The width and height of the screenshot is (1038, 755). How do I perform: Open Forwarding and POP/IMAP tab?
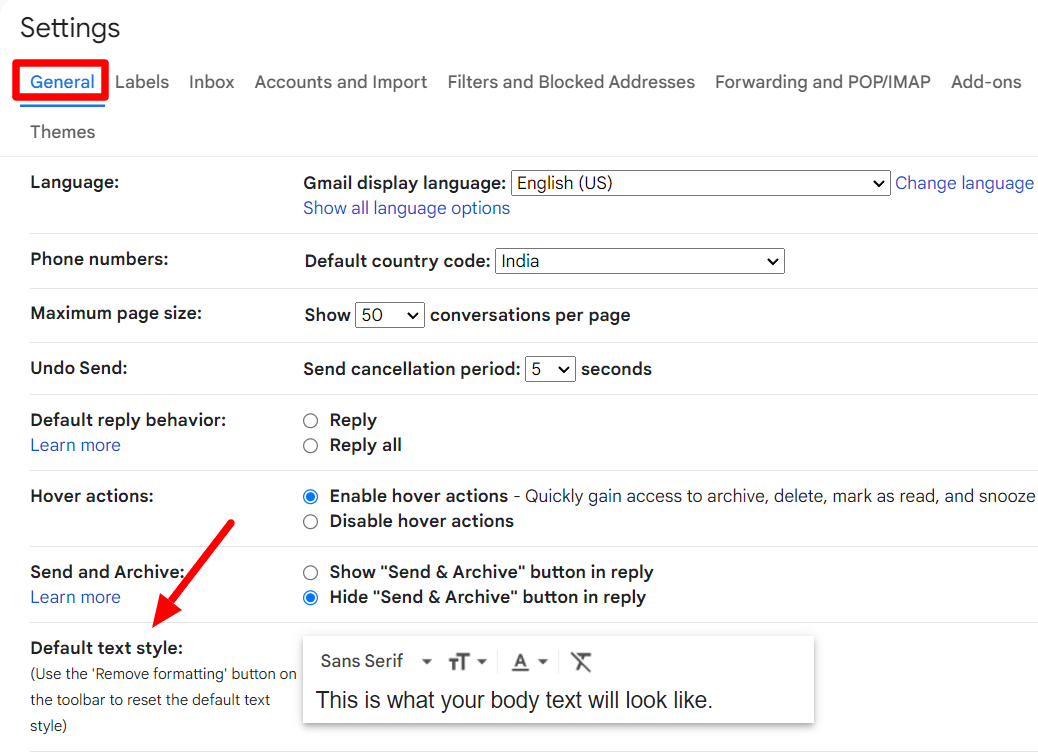coord(823,82)
